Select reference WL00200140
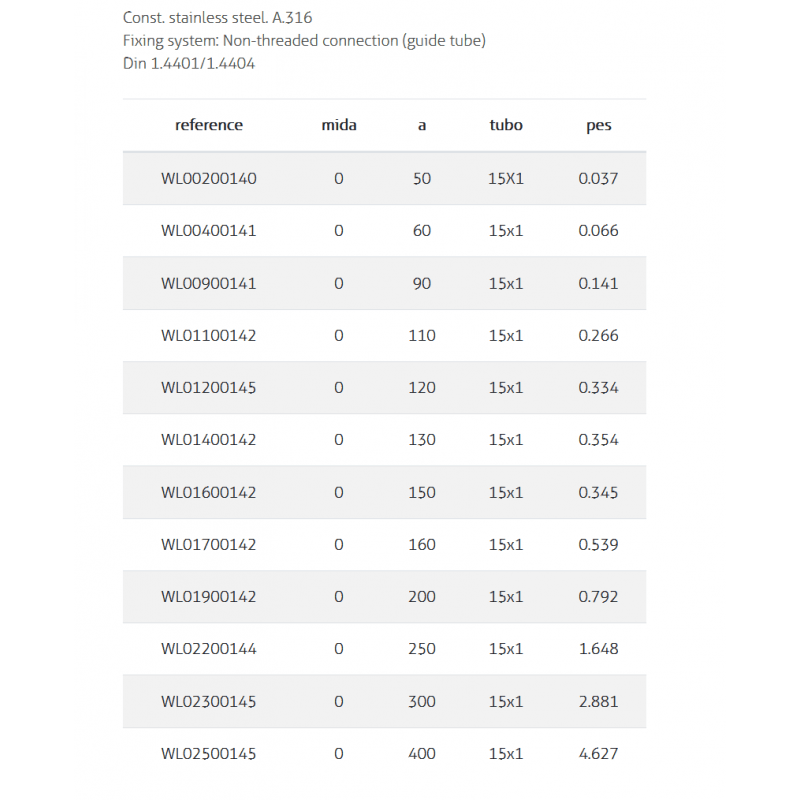Screen dimensions: 800x800 pyautogui.click(x=209, y=179)
